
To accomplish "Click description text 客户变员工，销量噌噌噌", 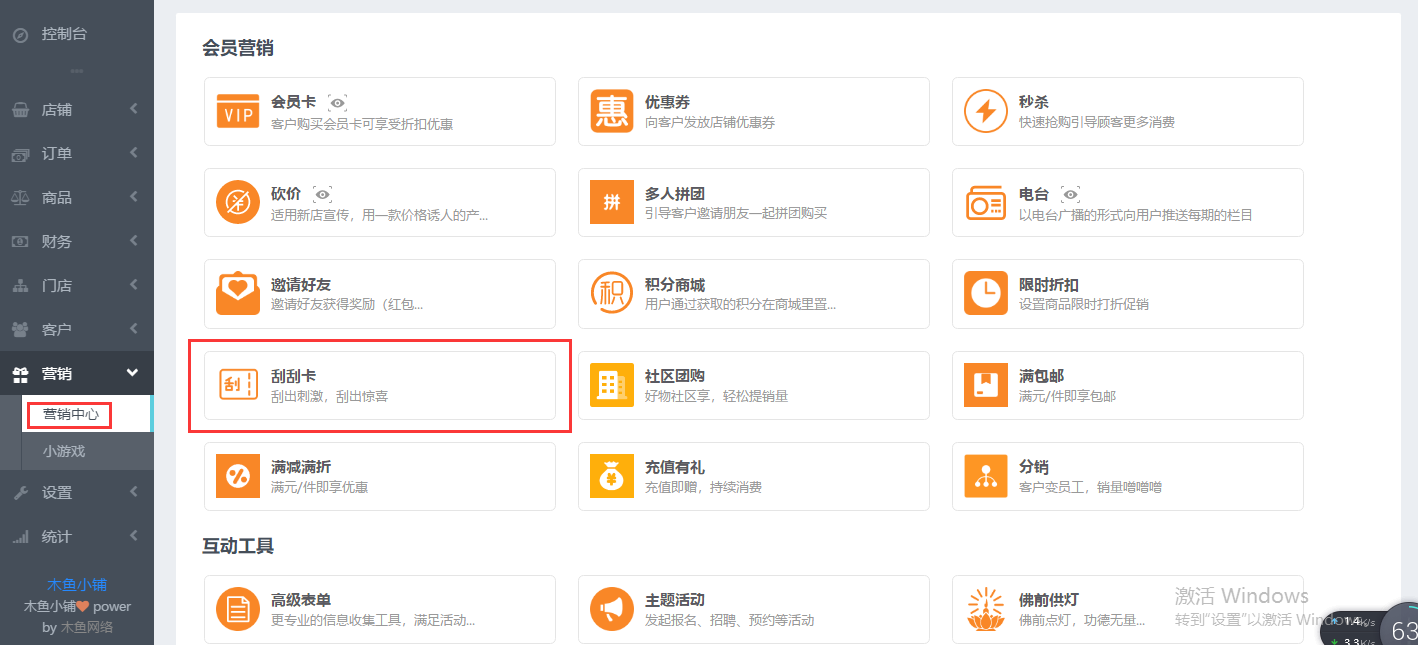I will click(1090, 487).
